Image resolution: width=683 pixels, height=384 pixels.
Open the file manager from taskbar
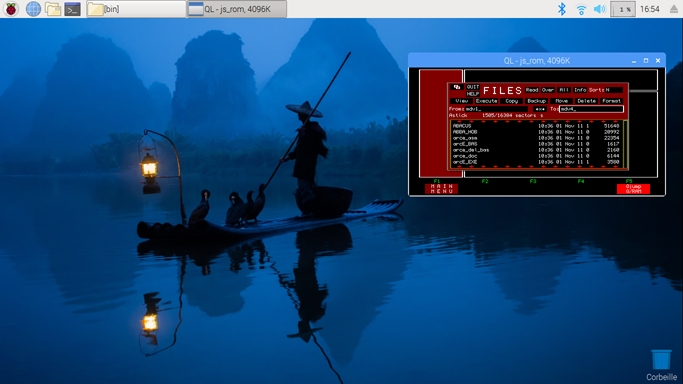pos(53,9)
